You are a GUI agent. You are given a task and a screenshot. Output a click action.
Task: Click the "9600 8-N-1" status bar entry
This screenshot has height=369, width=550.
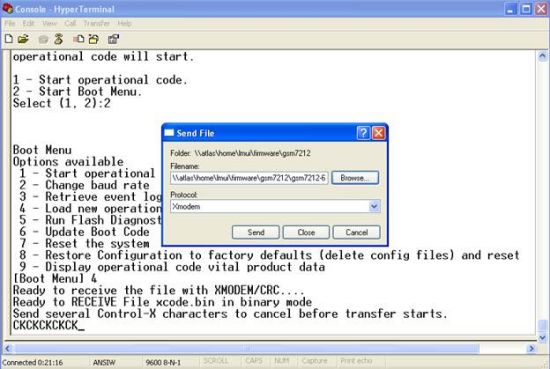tap(163, 362)
